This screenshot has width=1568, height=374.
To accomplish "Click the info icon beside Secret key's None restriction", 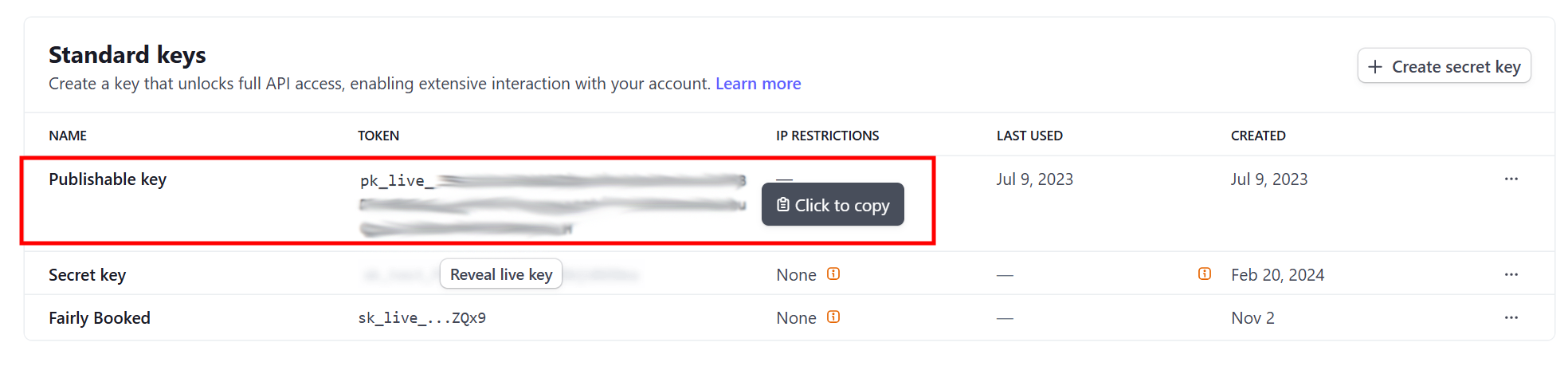I will pyautogui.click(x=833, y=274).
